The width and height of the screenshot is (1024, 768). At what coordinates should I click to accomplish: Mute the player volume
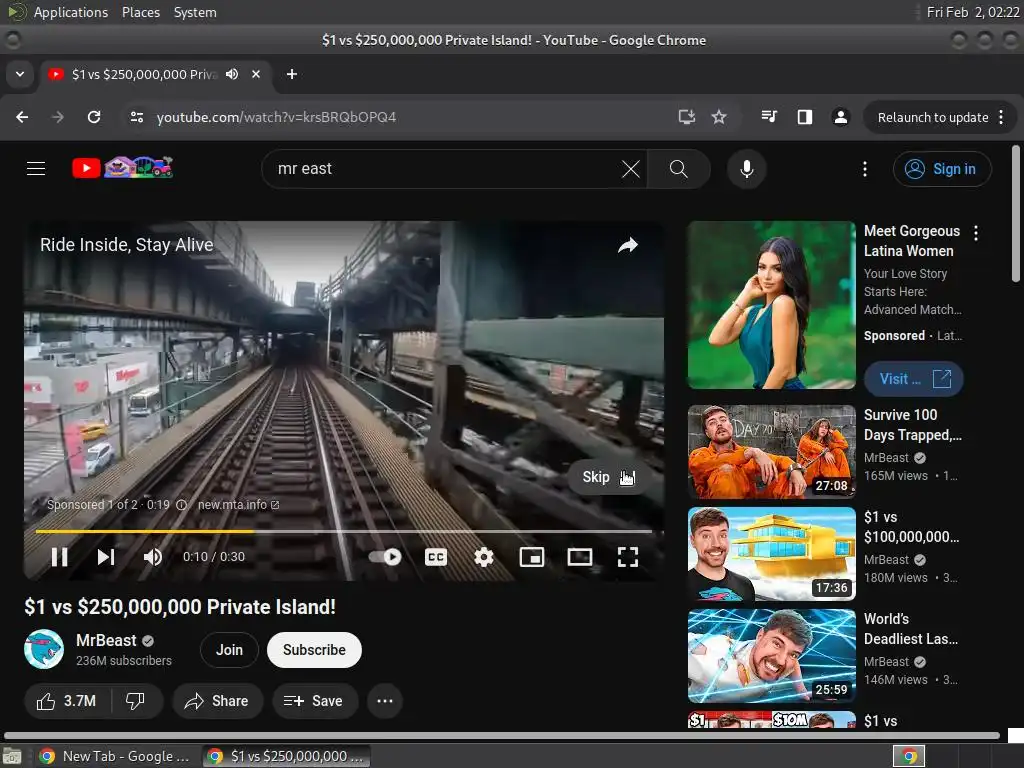tap(152, 557)
